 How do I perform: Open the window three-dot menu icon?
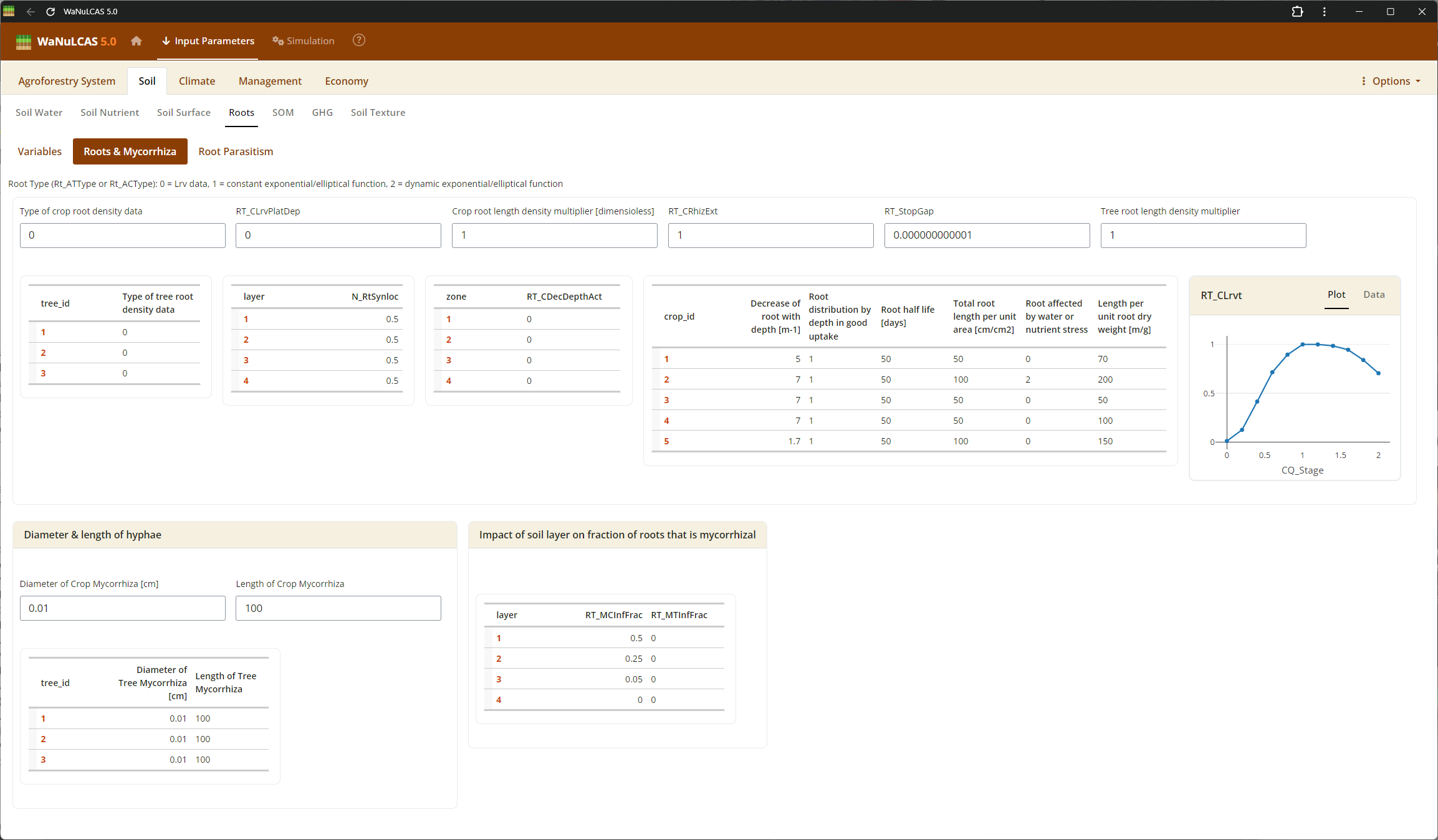[x=1324, y=11]
